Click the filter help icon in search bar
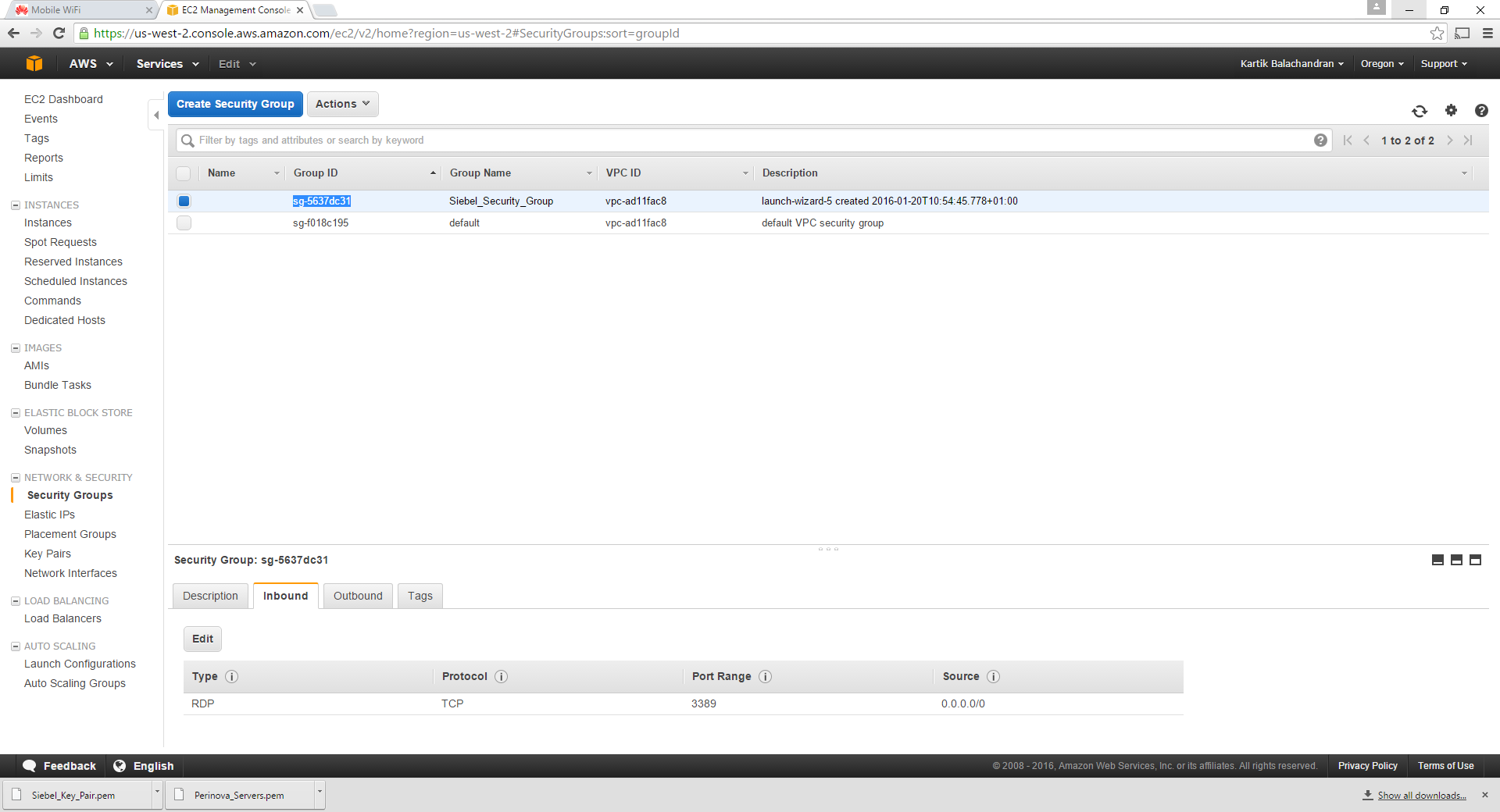1500x812 pixels. tap(1320, 141)
